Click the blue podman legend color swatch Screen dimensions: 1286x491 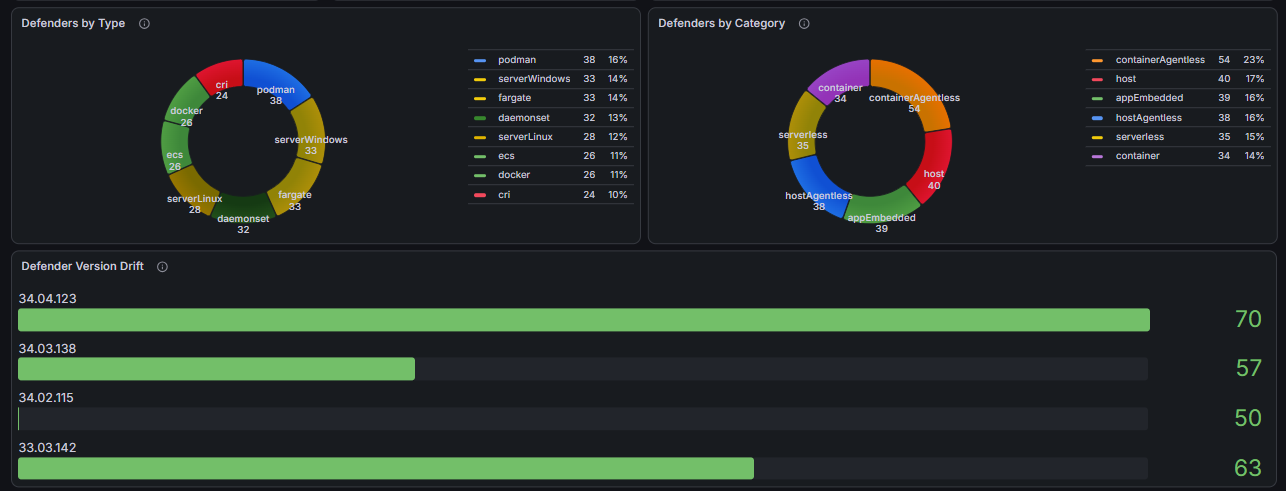click(480, 60)
